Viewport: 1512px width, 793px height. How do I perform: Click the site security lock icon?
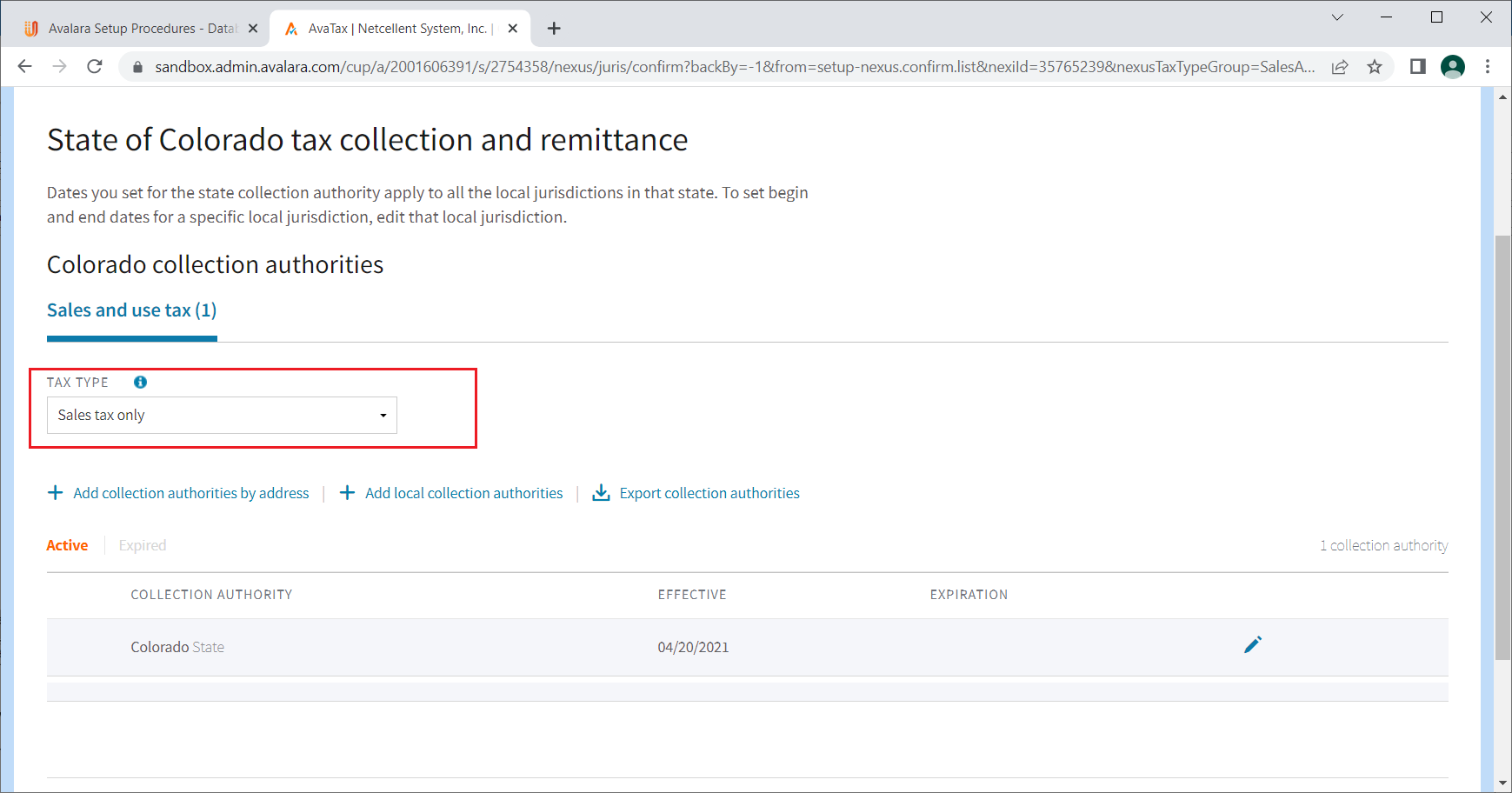[137, 67]
